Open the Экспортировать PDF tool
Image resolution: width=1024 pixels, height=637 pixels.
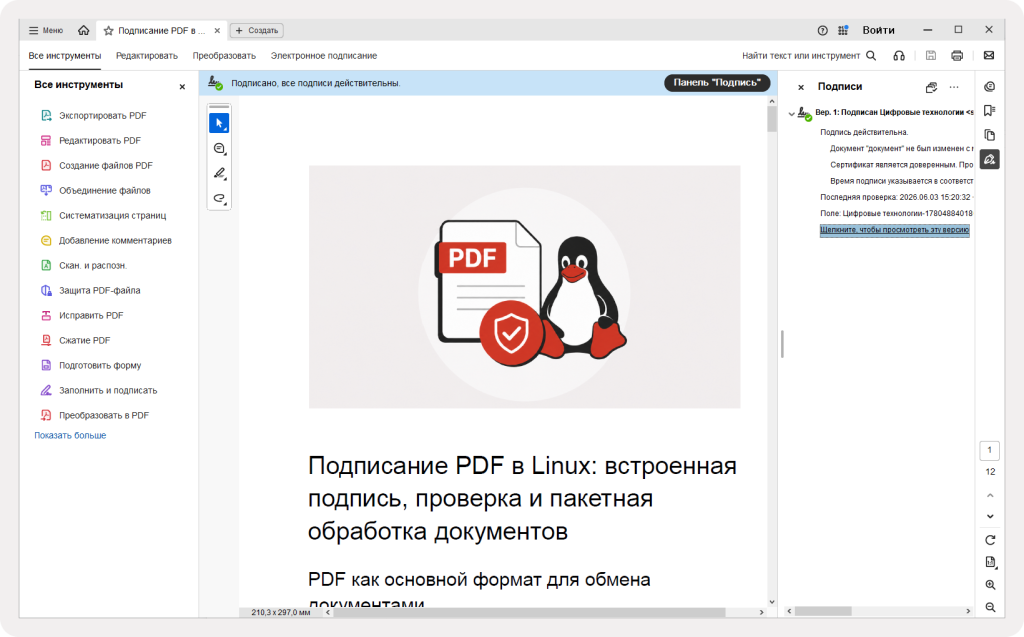(x=93, y=116)
